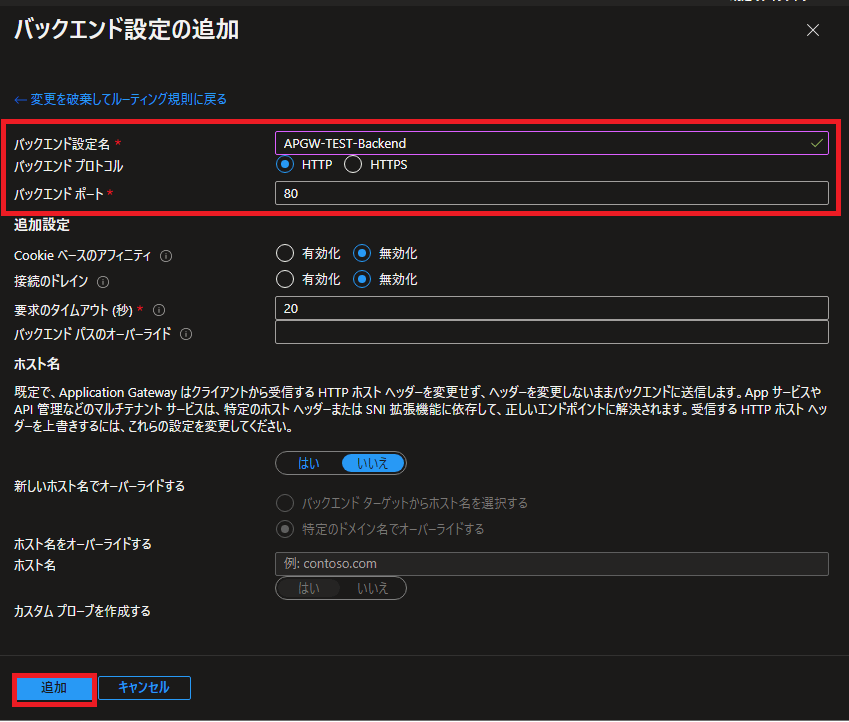849x722 pixels.
Task: Click the キャンセル button
Action: point(145,688)
